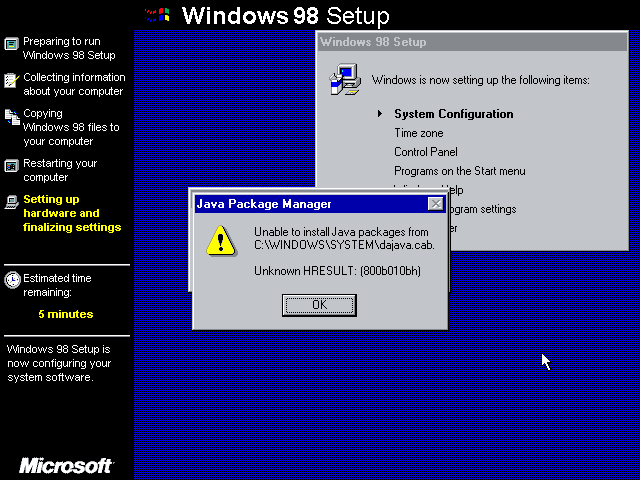Click the yellow warning triangle icon
640x480 pixels.
point(221,241)
